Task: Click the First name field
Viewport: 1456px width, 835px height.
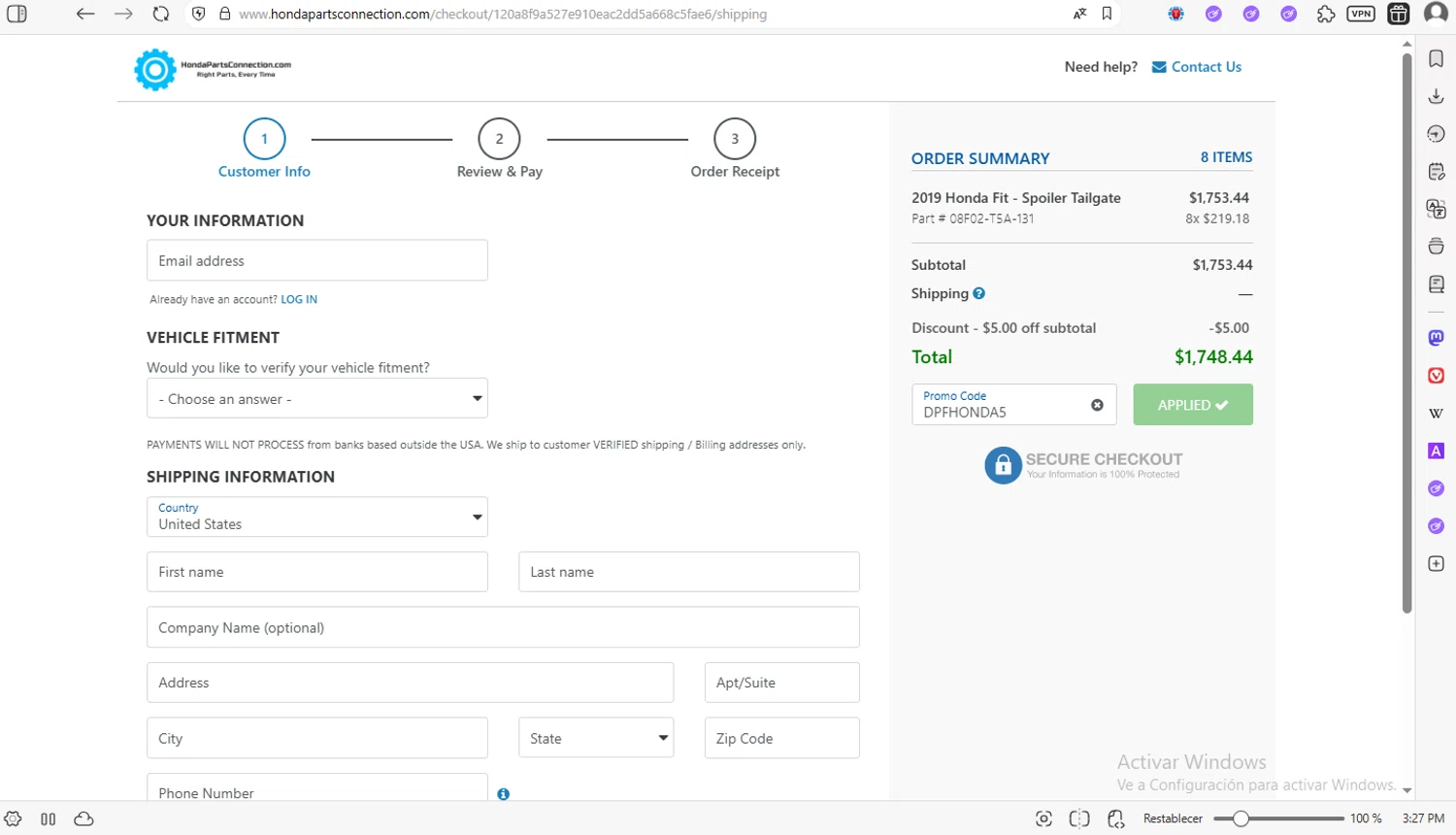Action: 317,572
